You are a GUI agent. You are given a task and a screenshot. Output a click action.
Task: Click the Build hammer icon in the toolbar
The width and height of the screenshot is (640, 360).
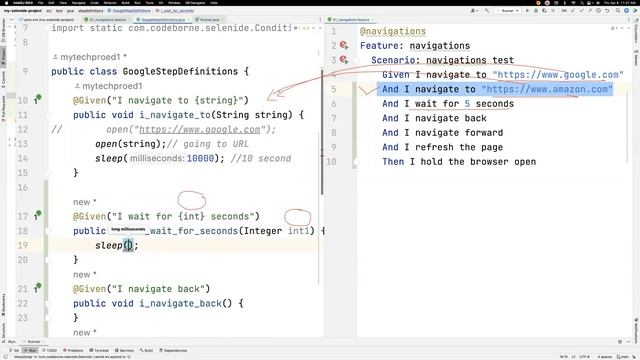pyautogui.click(x=487, y=11)
